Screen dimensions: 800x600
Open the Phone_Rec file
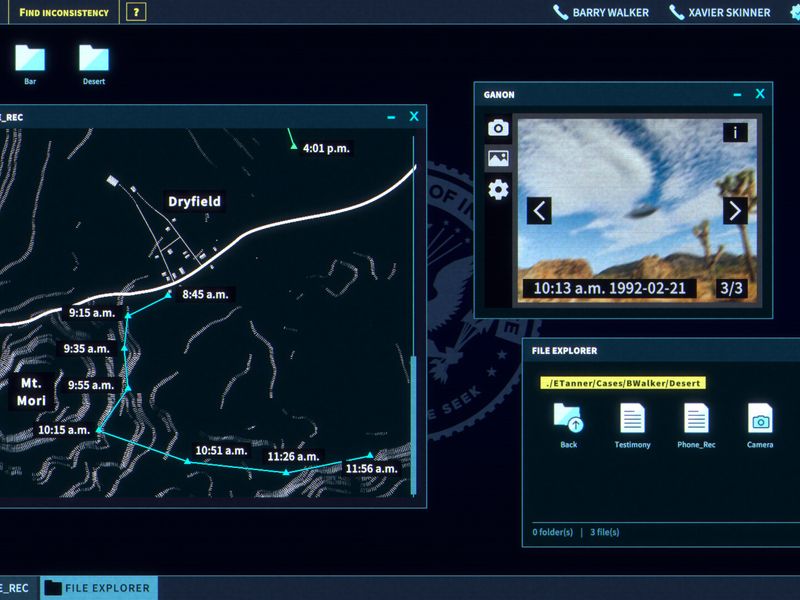696,426
